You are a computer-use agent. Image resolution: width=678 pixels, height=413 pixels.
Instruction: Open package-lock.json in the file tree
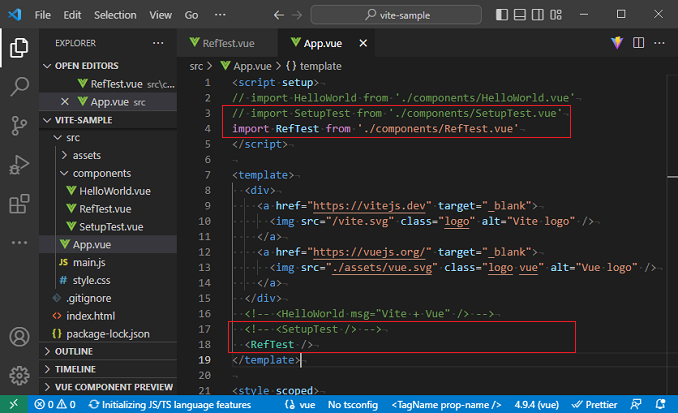pyautogui.click(x=108, y=334)
